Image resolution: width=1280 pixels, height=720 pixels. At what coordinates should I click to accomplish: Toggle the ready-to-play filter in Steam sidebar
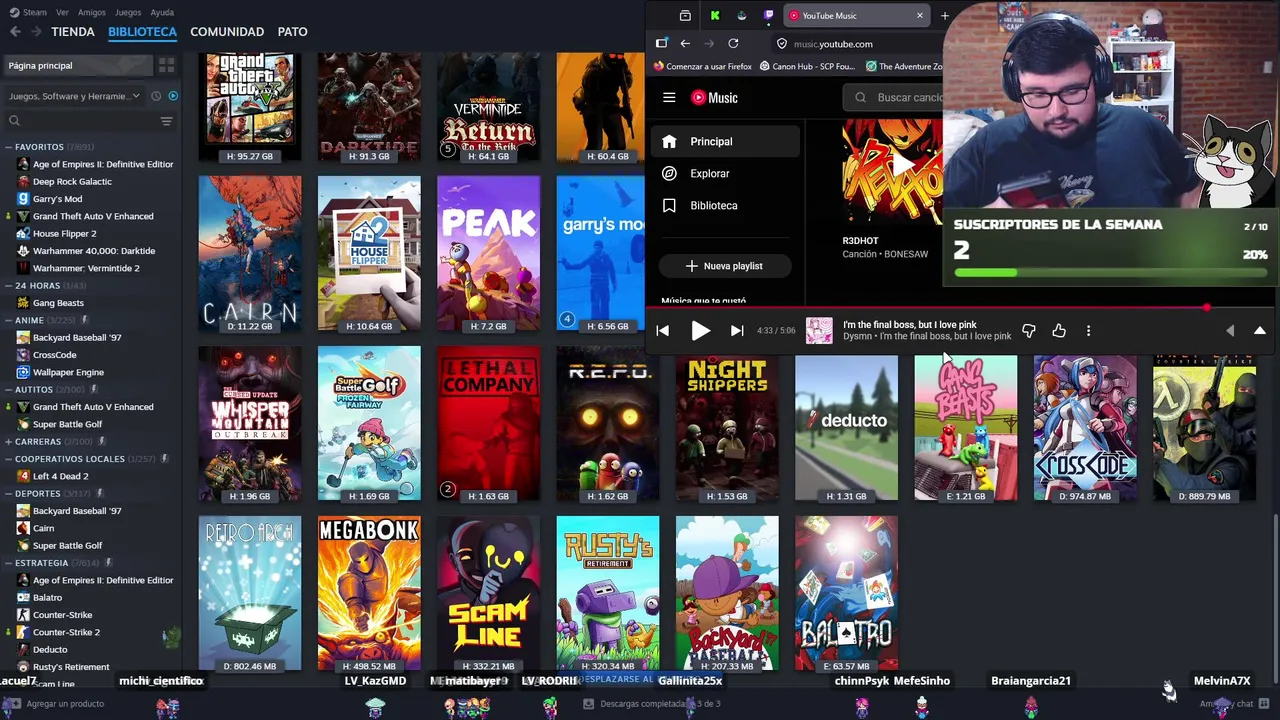tap(173, 96)
